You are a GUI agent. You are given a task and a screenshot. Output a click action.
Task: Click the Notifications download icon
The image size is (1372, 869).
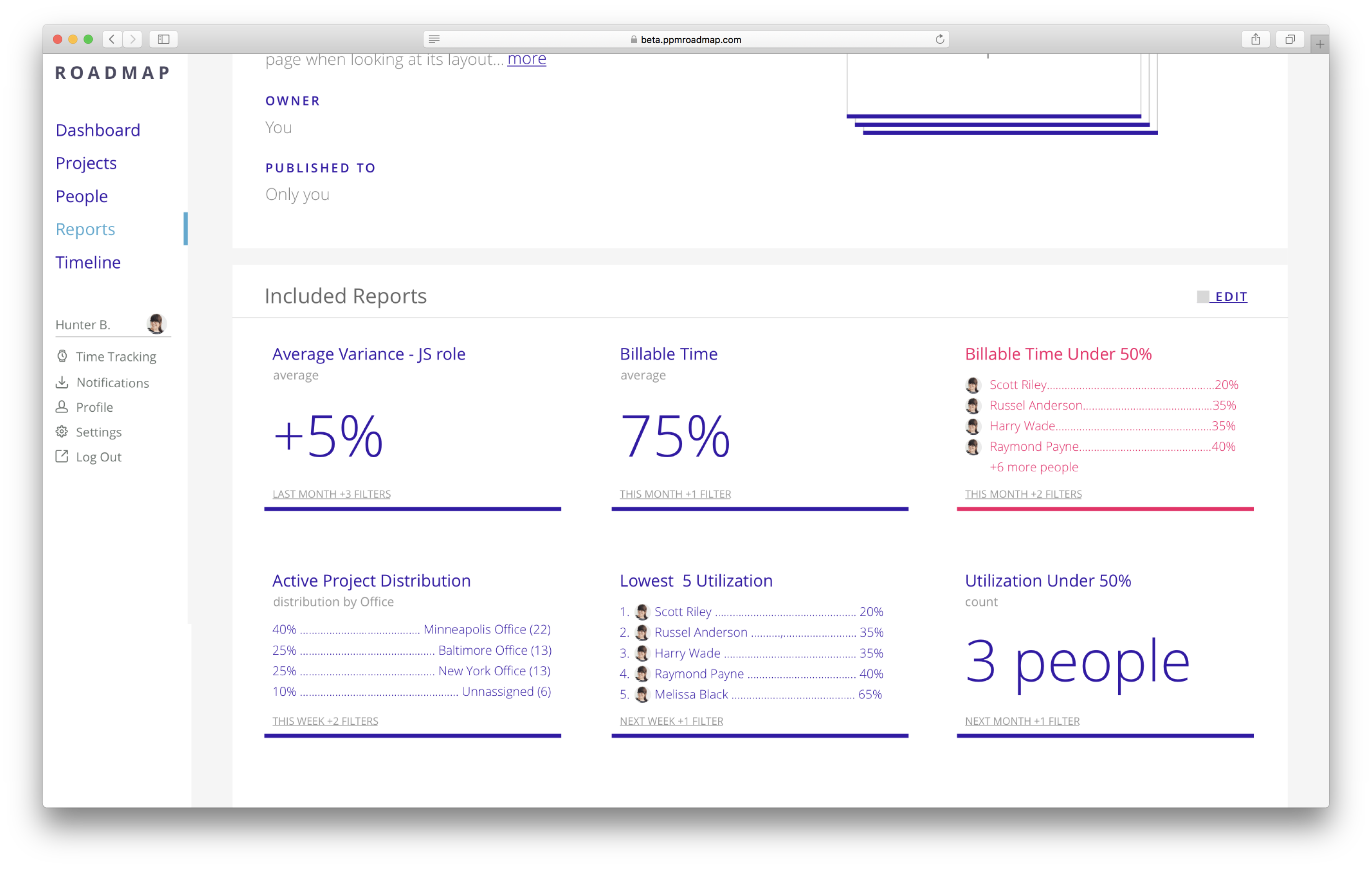62,382
